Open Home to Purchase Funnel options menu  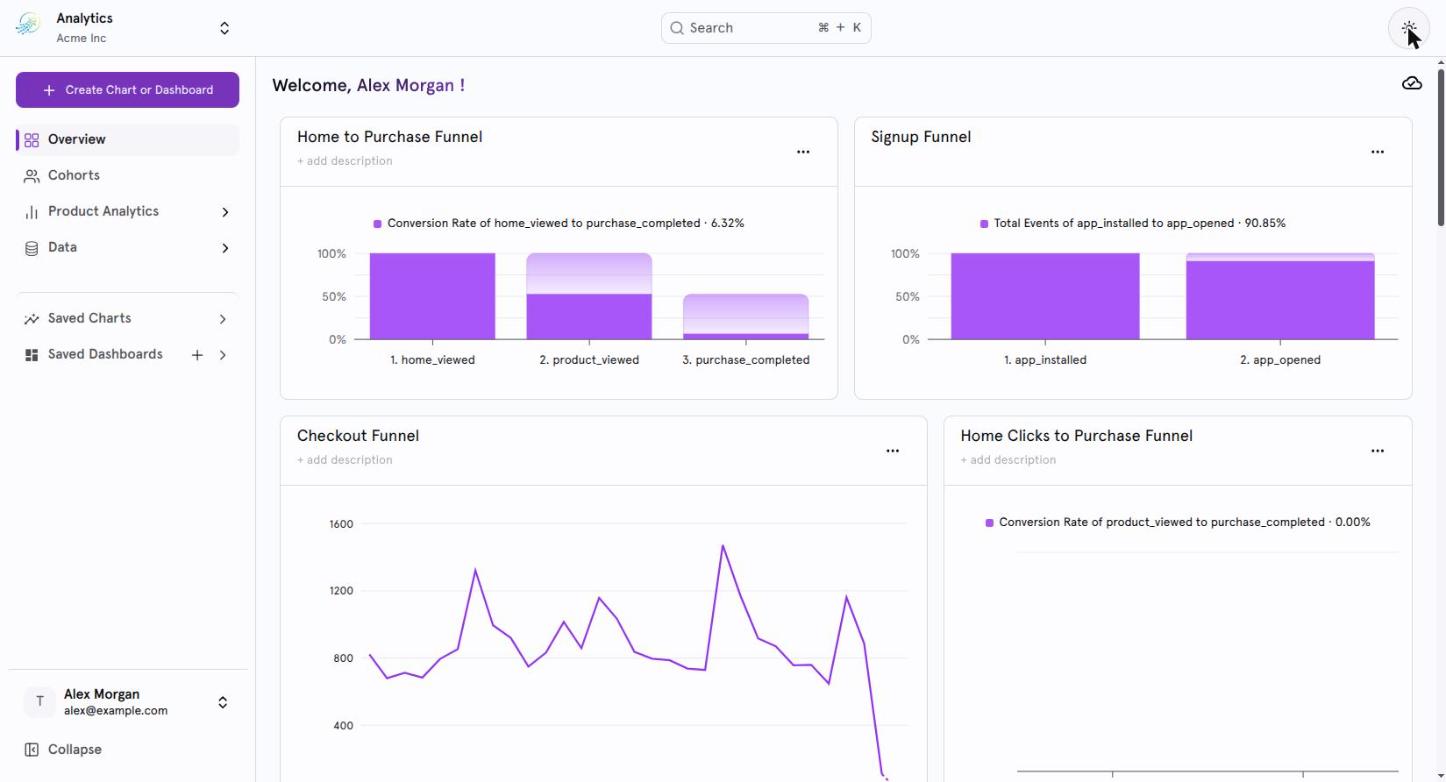[x=803, y=152]
